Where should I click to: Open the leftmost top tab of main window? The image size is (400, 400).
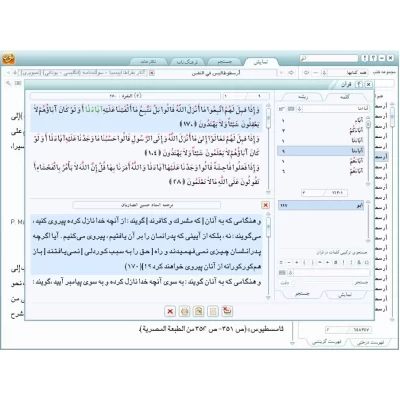147,62
